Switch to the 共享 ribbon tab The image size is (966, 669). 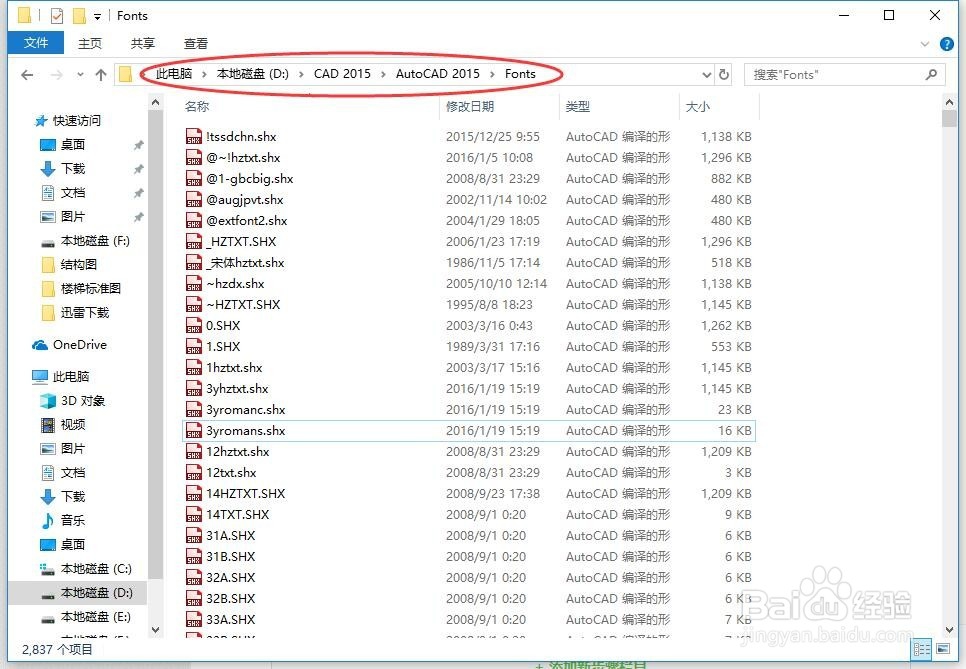point(143,43)
